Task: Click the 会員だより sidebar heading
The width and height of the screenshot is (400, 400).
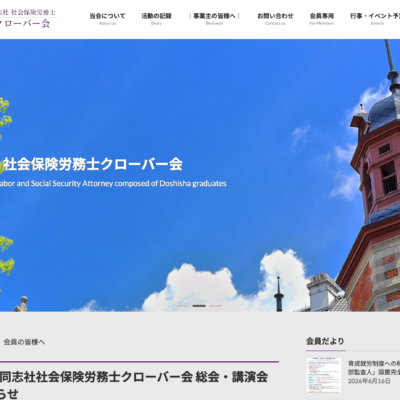Action: 325,341
